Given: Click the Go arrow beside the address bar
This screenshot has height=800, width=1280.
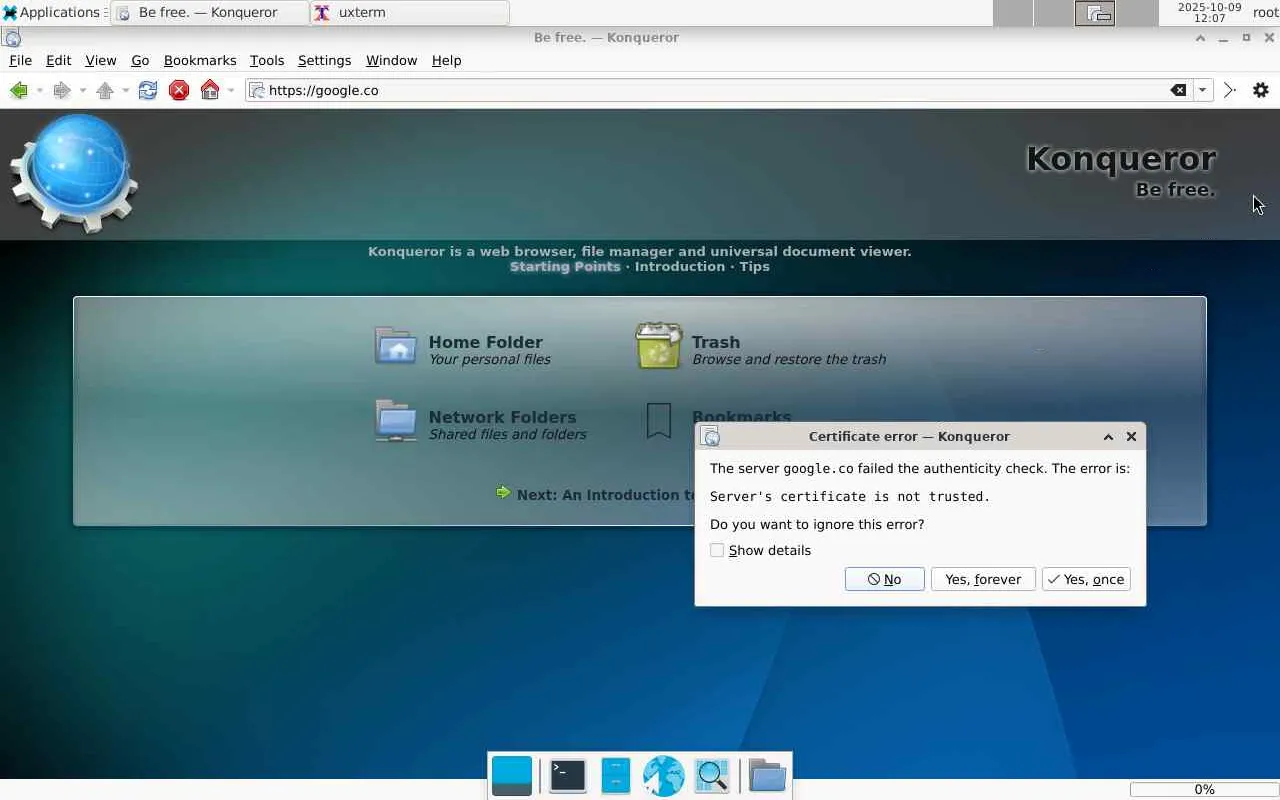Looking at the screenshot, I should click(x=1230, y=90).
